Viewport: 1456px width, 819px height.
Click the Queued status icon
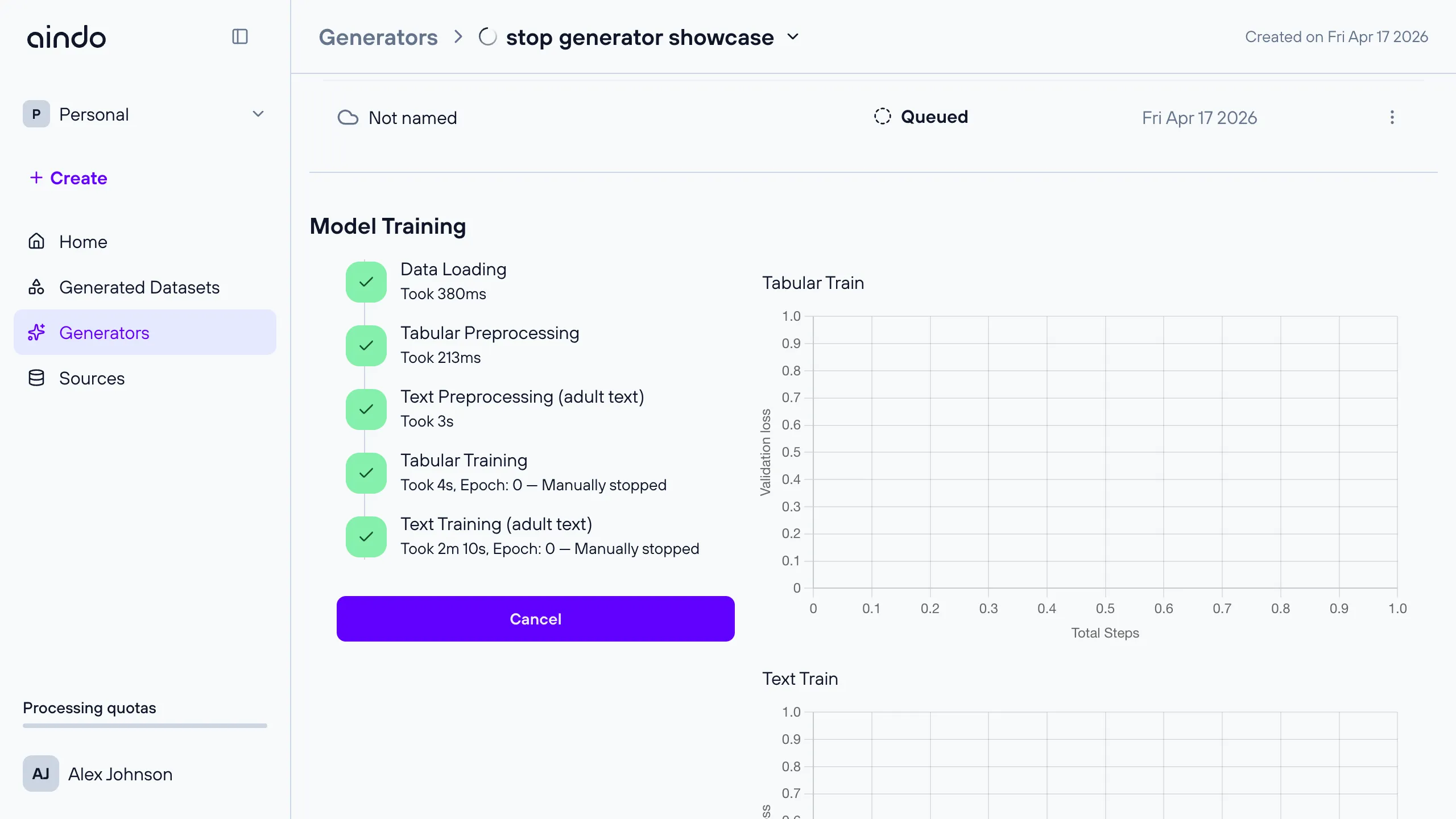coord(882,117)
